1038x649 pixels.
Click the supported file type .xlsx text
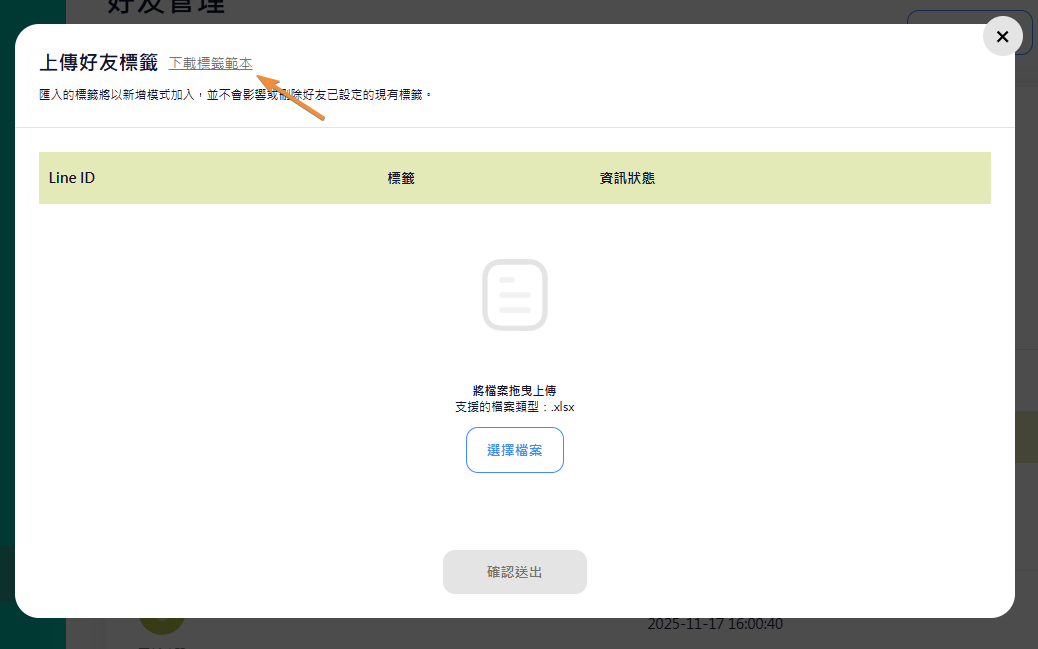pos(514,407)
